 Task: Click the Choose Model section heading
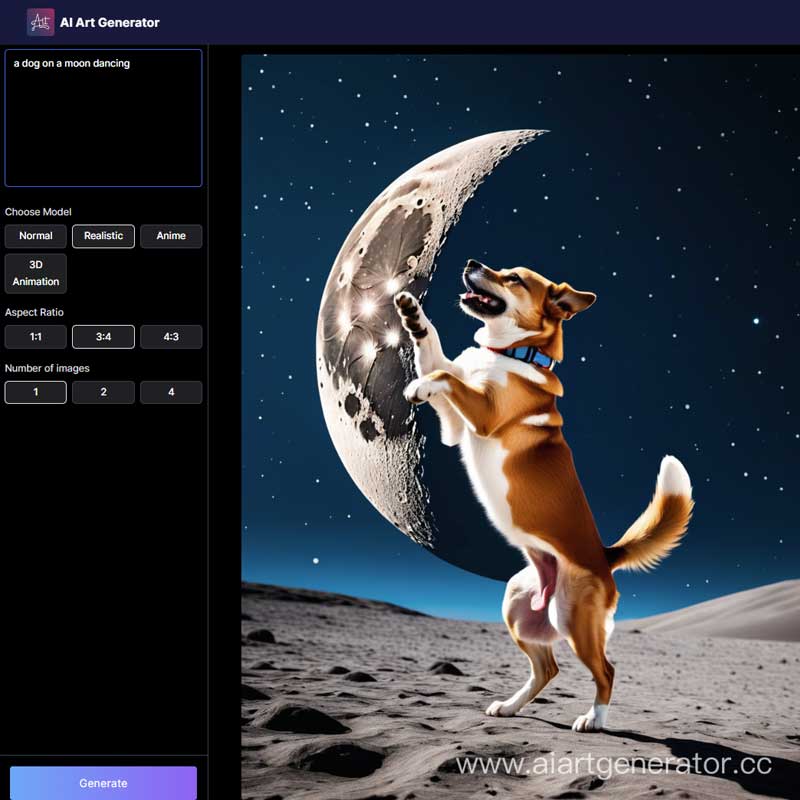tap(37, 212)
